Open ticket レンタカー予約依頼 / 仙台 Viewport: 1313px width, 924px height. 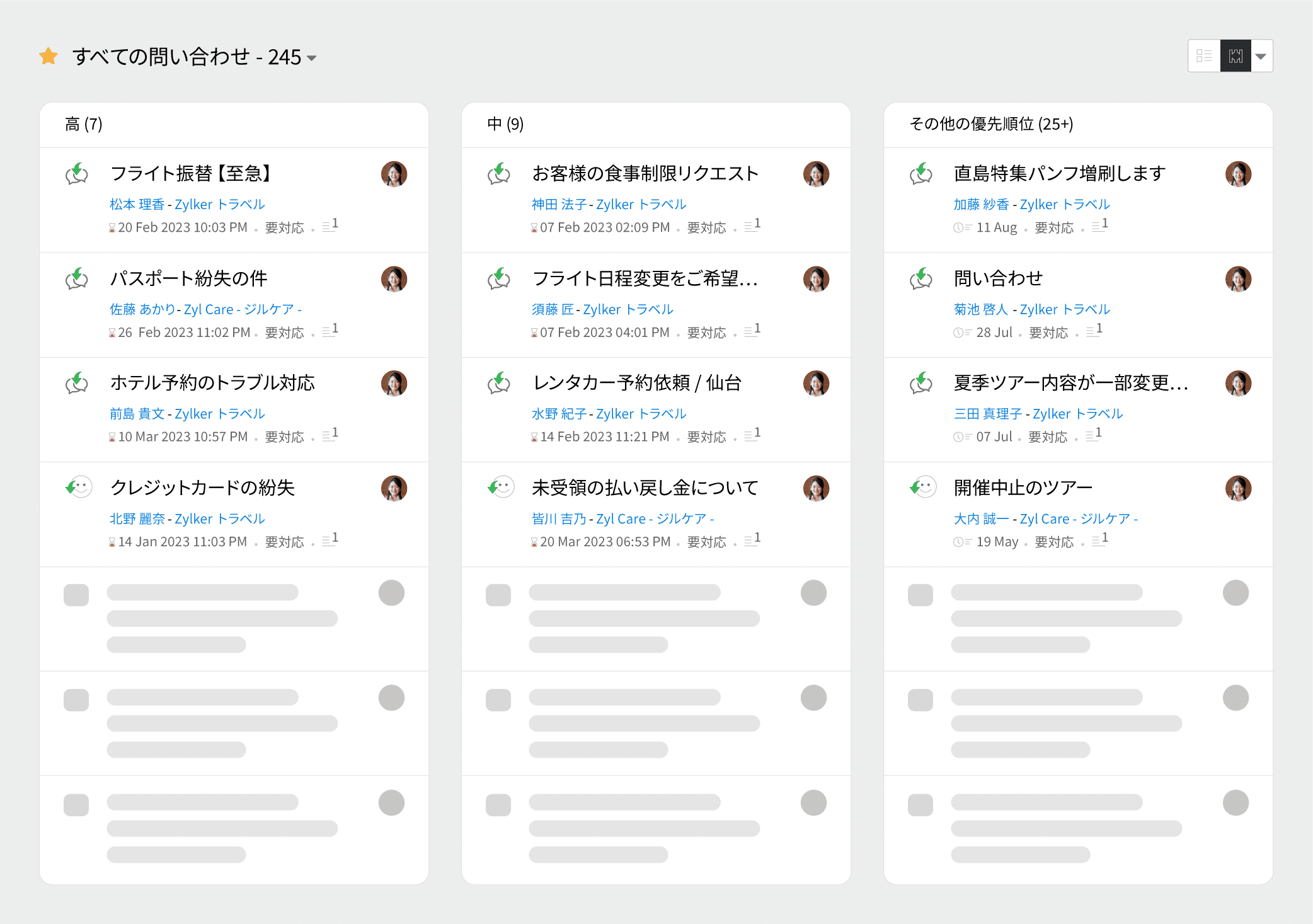click(636, 383)
